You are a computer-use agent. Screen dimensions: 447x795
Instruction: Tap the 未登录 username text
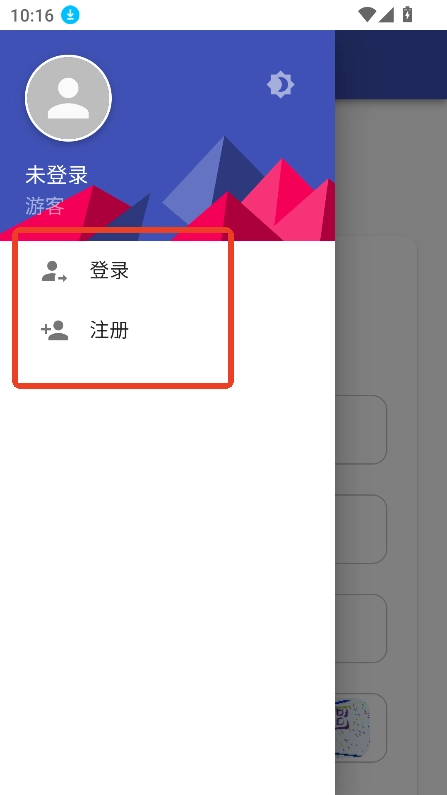57,175
